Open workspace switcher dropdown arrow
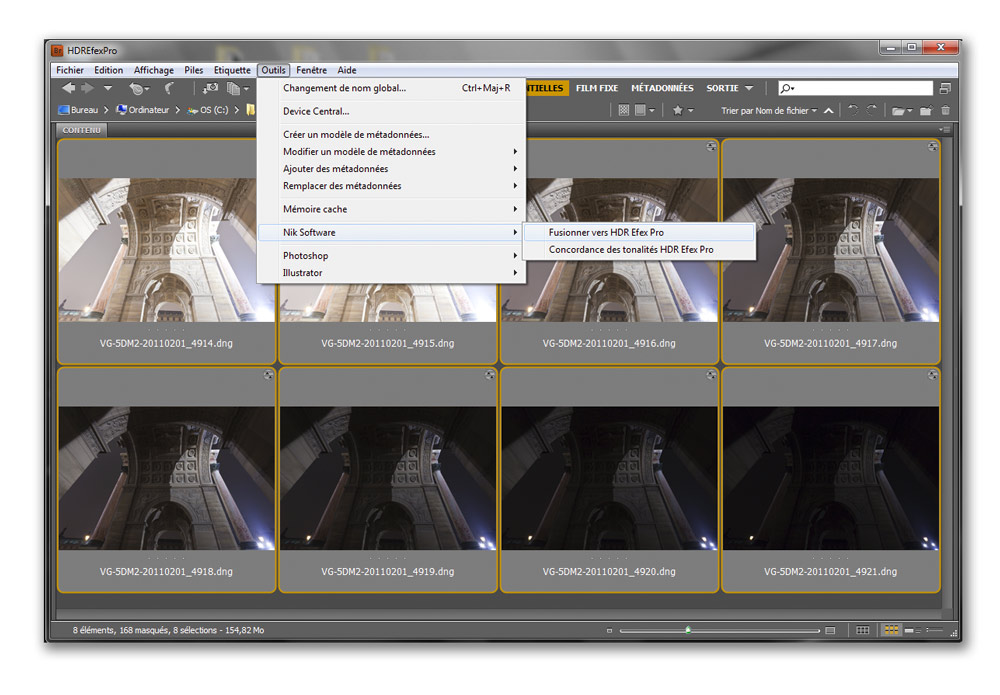This screenshot has width=1000, height=695. point(749,88)
